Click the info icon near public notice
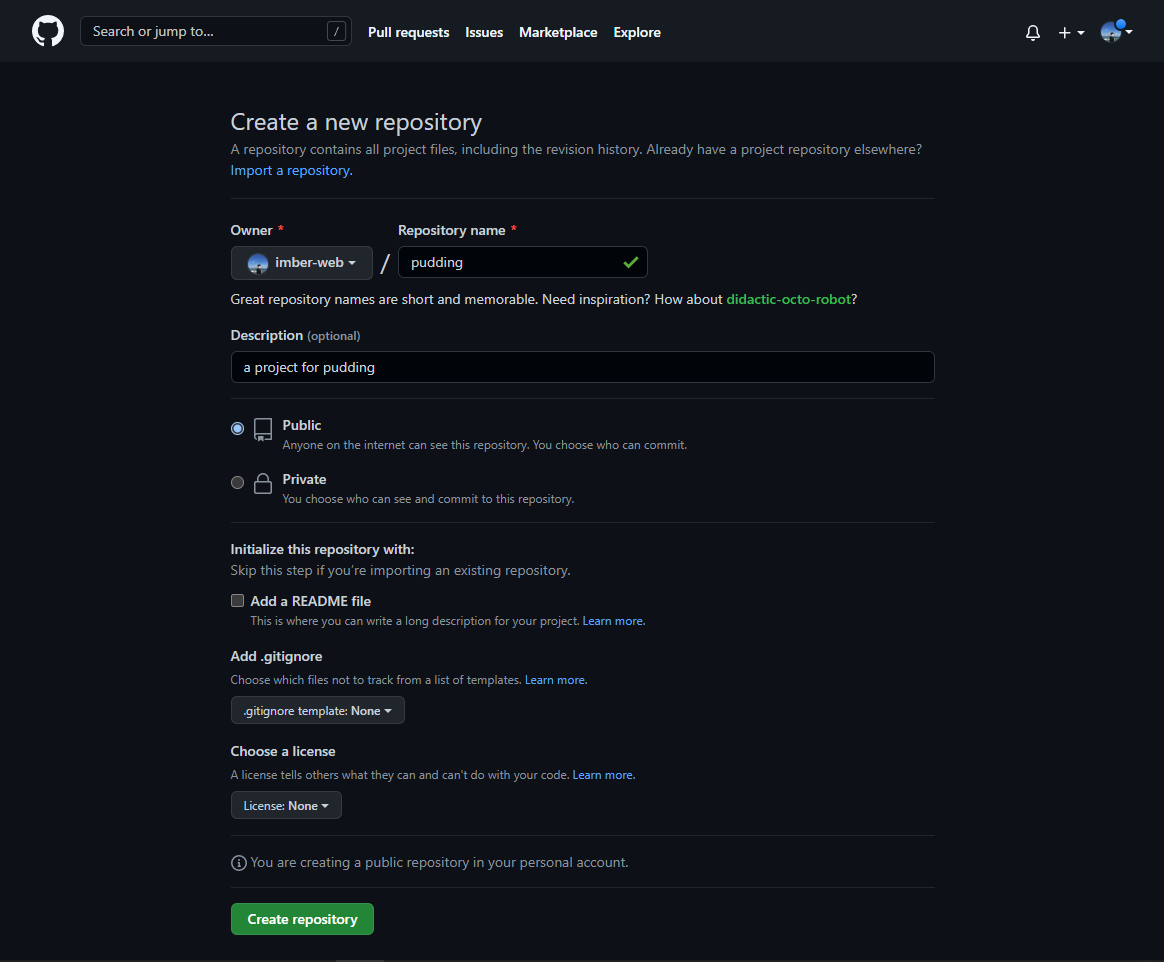The width and height of the screenshot is (1164, 962). pyautogui.click(x=238, y=863)
